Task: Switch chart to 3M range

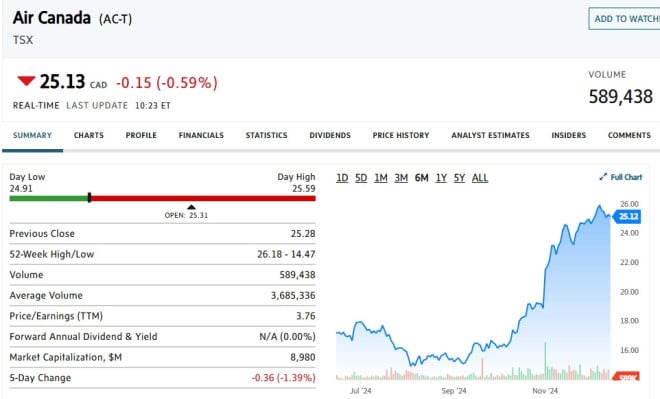Action: tap(401, 178)
